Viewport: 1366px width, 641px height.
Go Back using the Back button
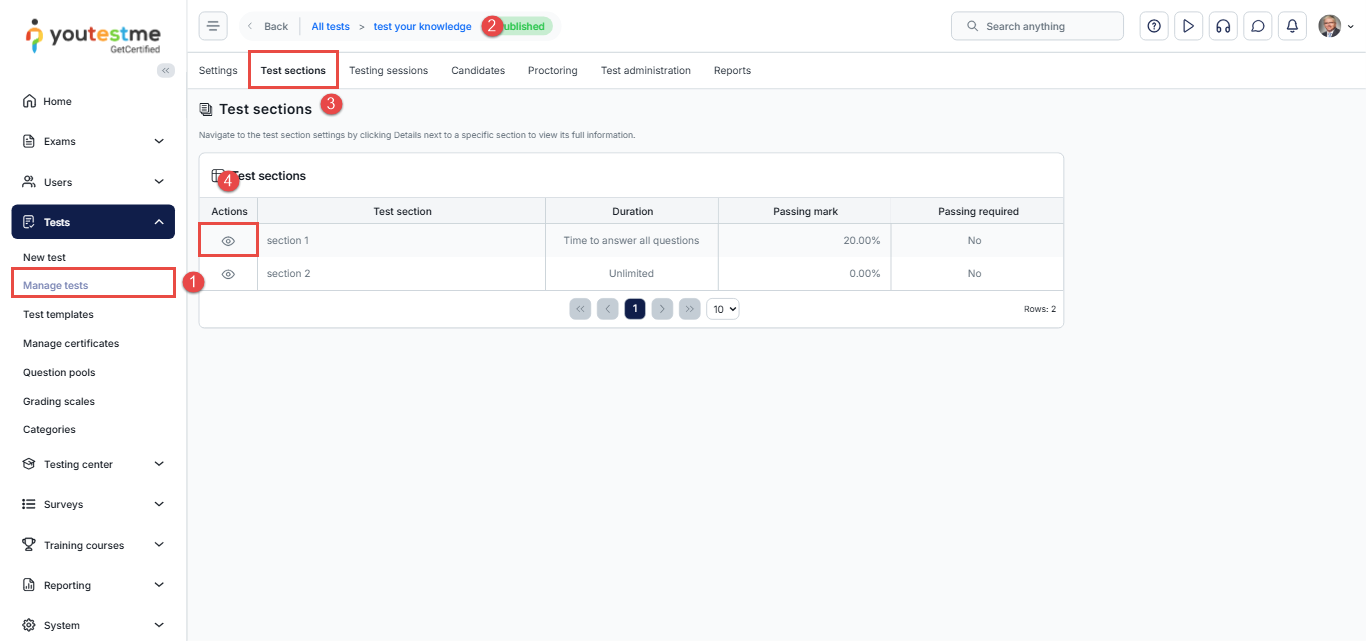pyautogui.click(x=268, y=27)
